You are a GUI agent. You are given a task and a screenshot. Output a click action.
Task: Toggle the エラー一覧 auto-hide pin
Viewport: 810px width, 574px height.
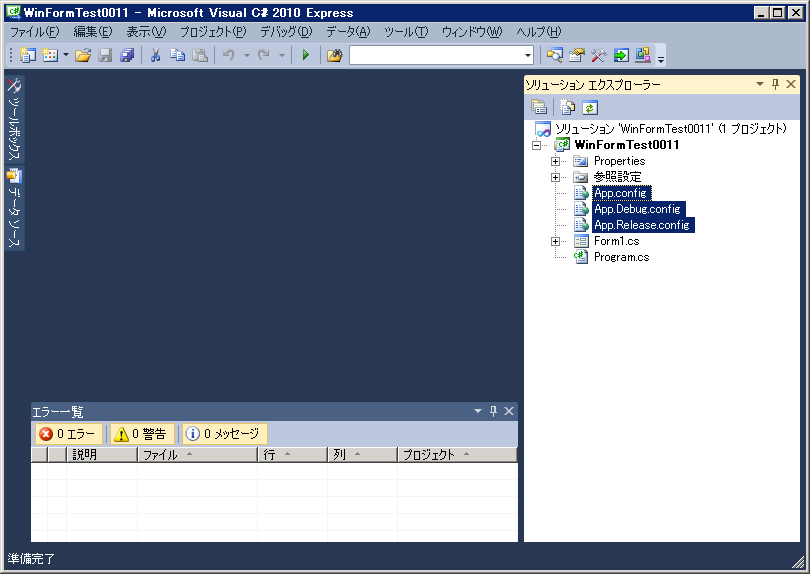pyautogui.click(x=493, y=411)
